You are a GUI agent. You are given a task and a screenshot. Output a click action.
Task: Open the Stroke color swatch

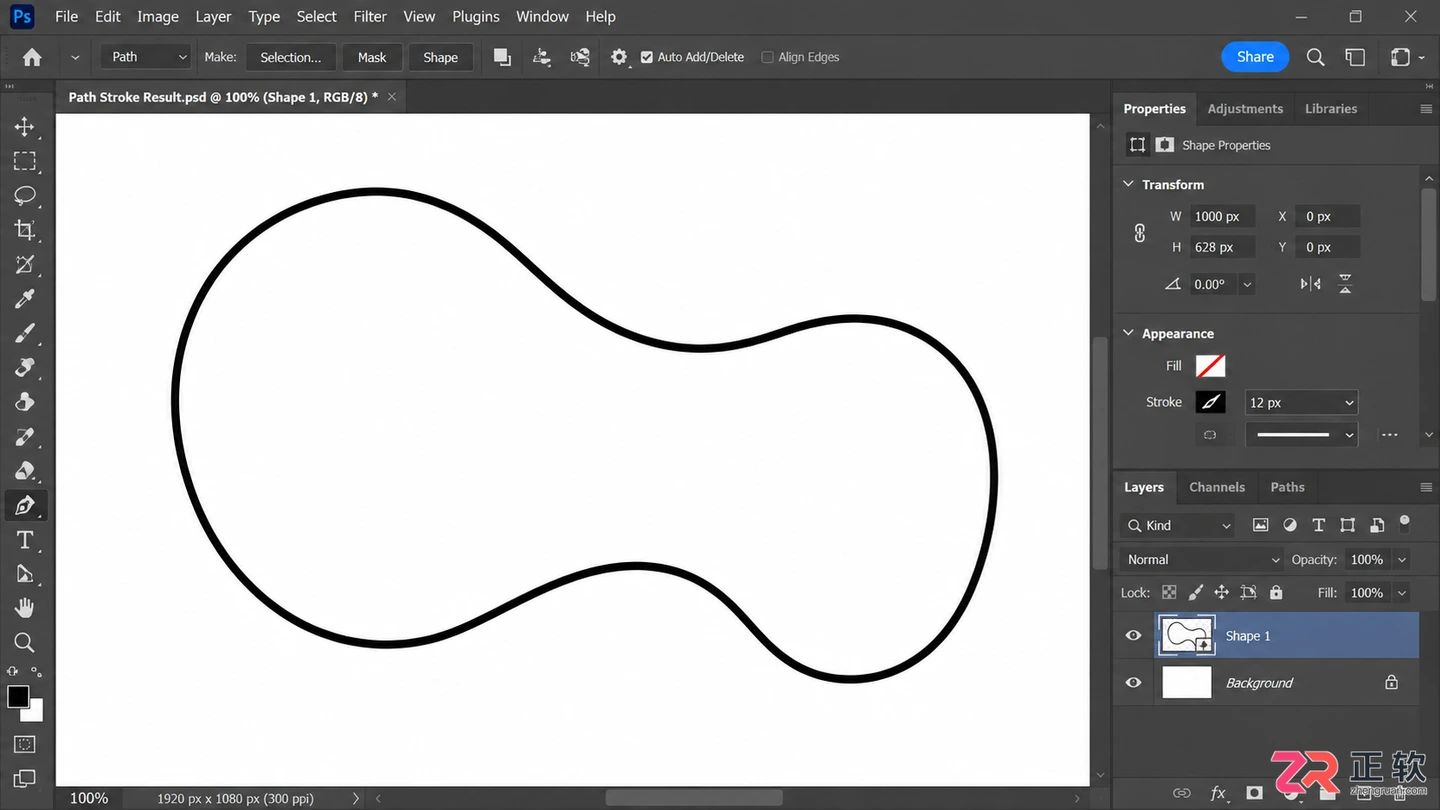tap(1210, 402)
